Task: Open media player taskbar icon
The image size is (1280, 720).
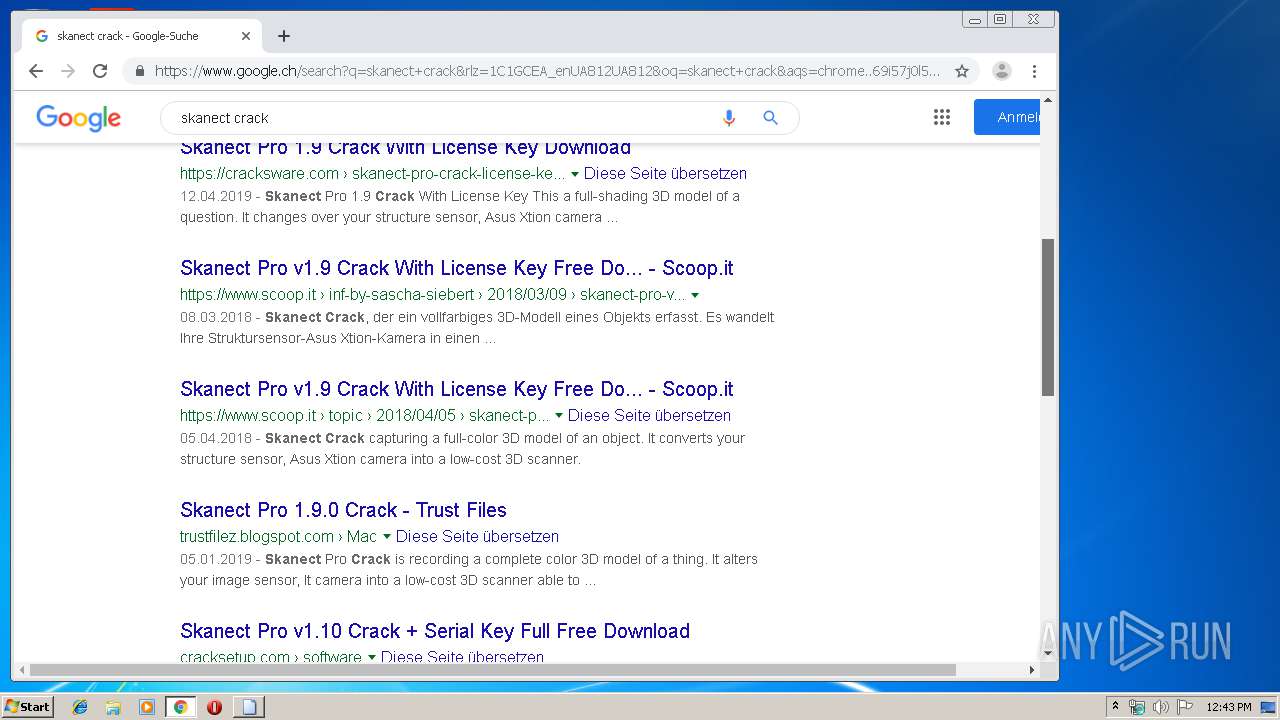Action: (147, 707)
